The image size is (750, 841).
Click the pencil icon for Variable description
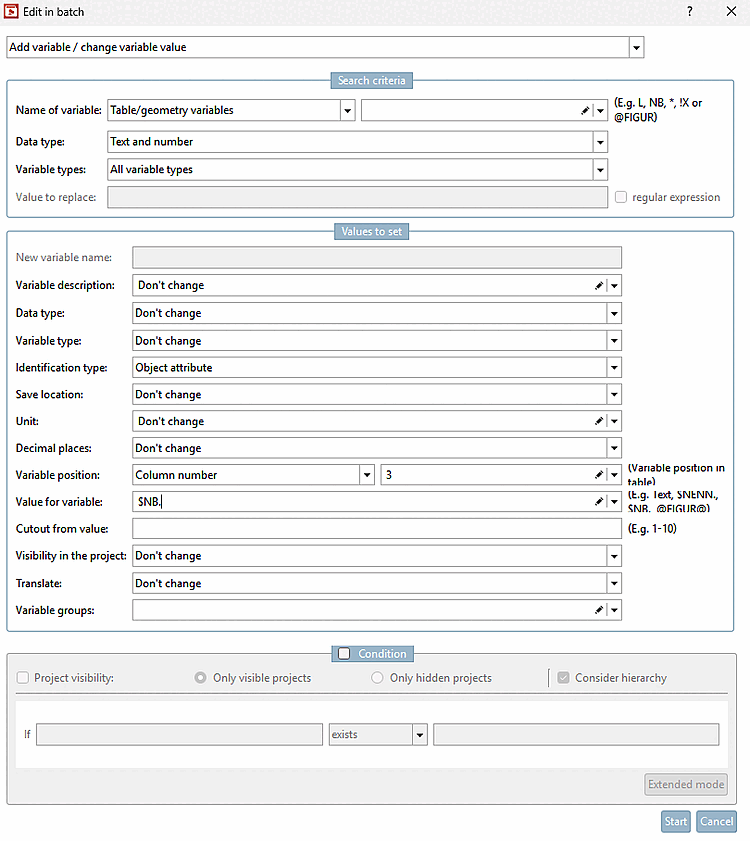click(x=598, y=285)
